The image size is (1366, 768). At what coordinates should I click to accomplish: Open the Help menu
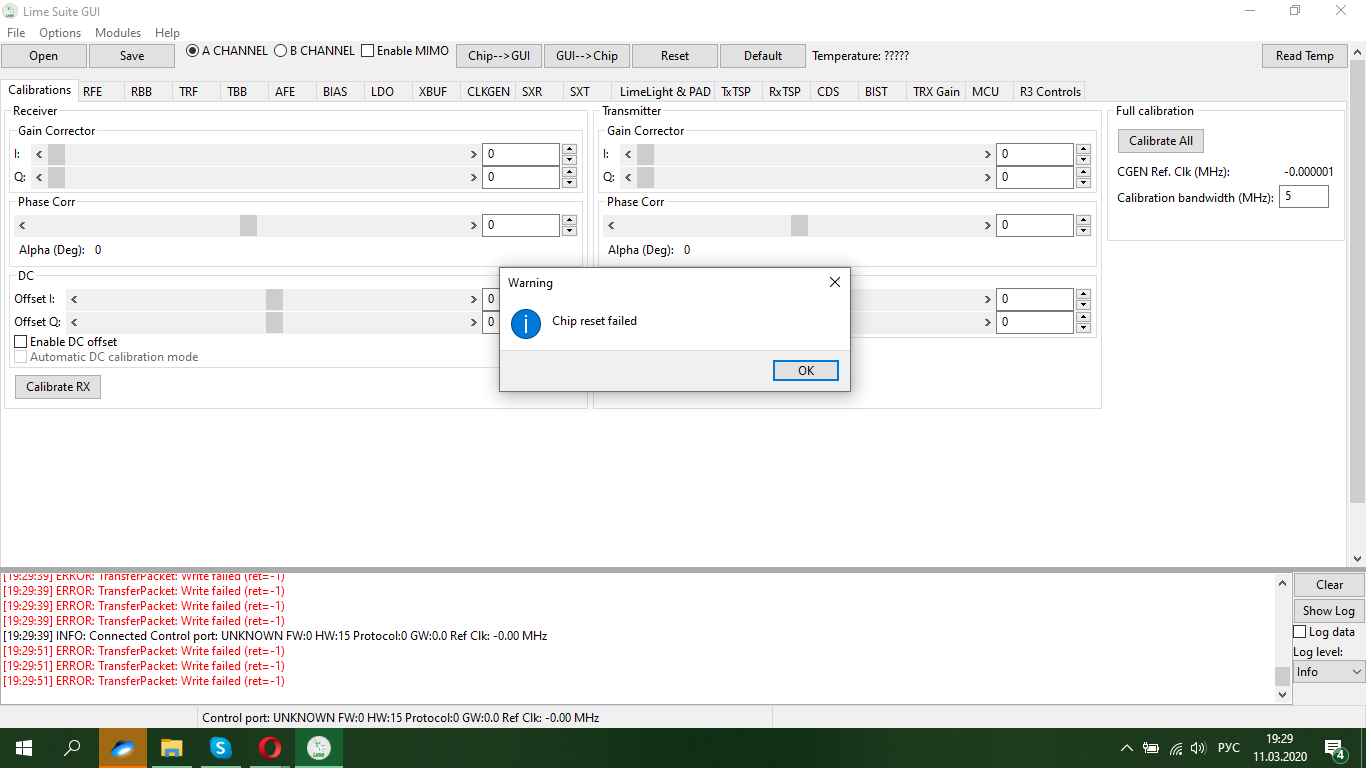point(167,33)
